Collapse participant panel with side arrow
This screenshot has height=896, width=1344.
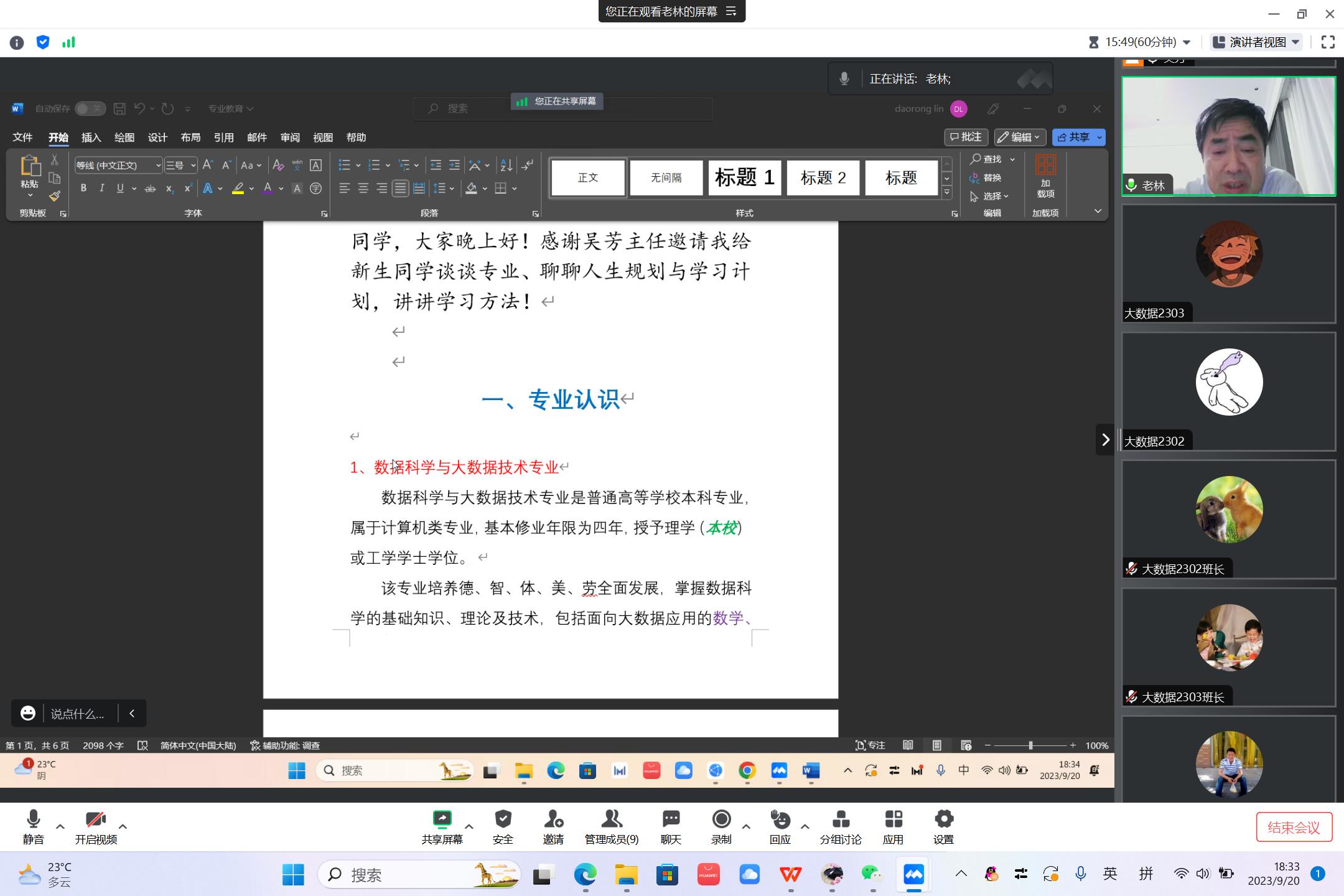click(1105, 439)
